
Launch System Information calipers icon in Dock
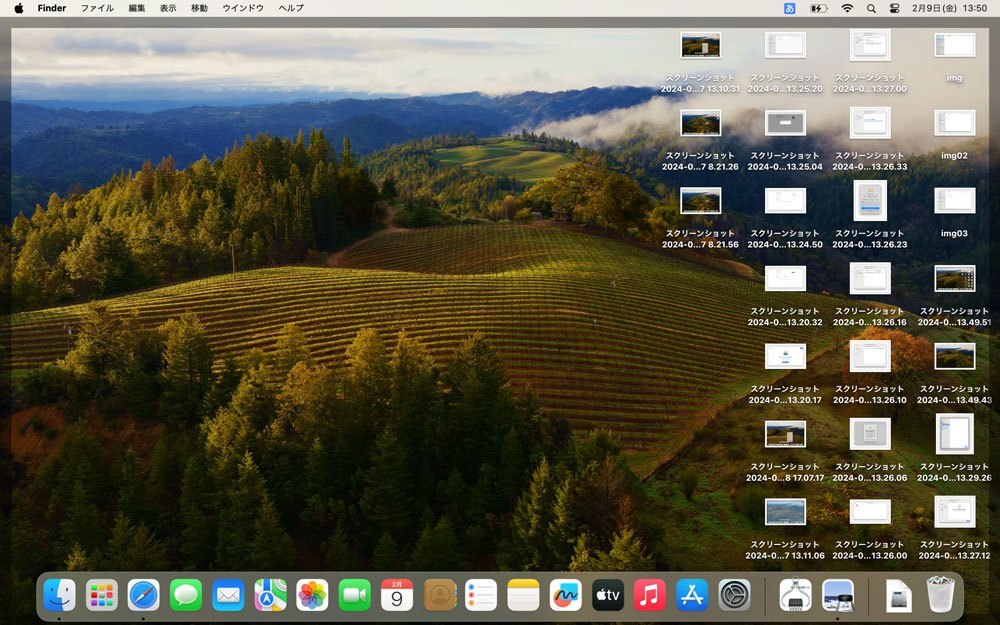[x=795, y=595]
